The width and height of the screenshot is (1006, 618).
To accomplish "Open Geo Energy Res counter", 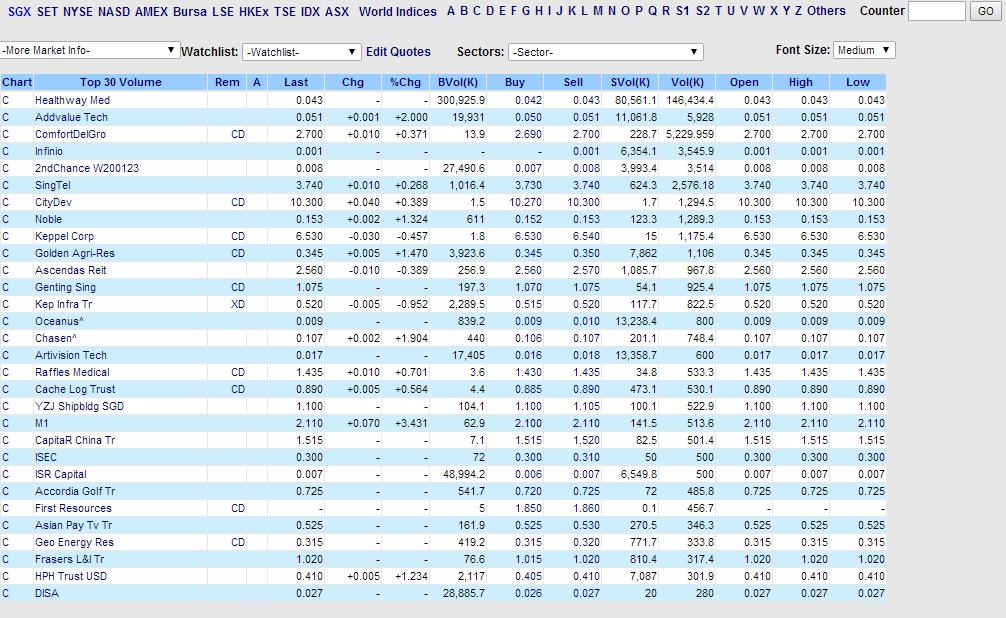I will pyautogui.click(x=74, y=542).
